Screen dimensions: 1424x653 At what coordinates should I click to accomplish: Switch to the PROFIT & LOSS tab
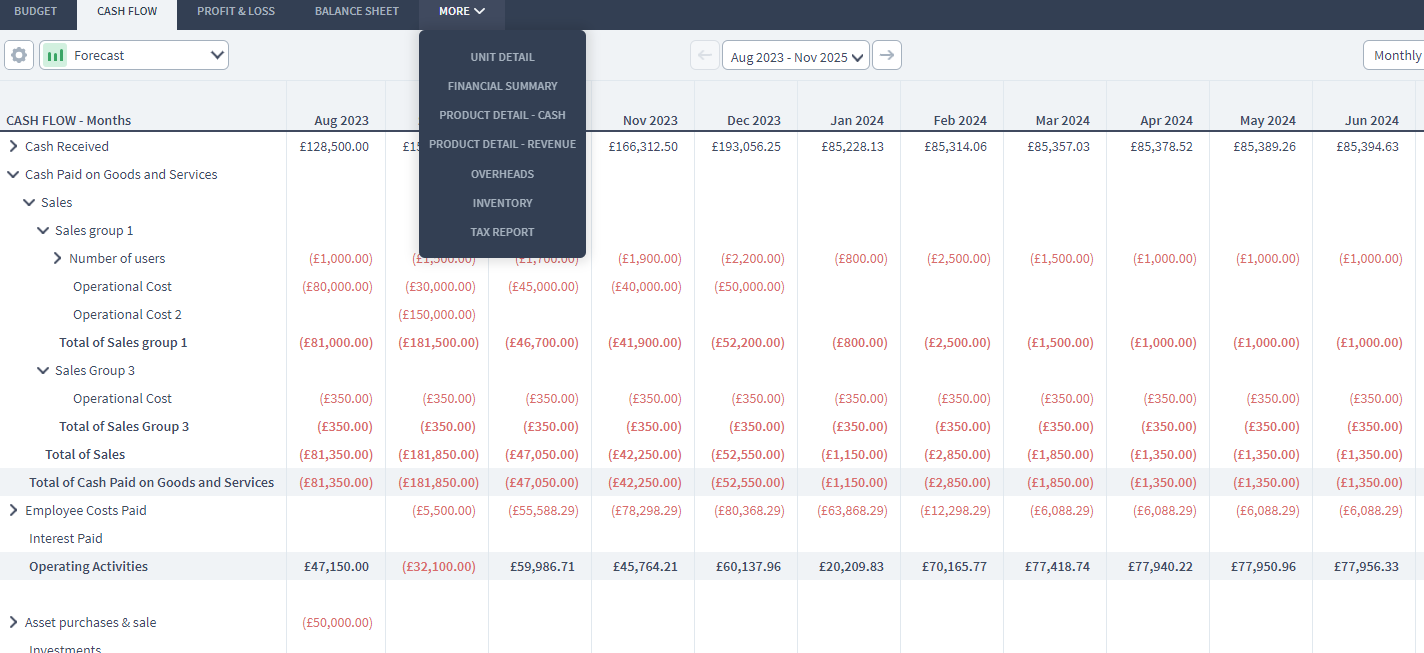click(x=236, y=11)
